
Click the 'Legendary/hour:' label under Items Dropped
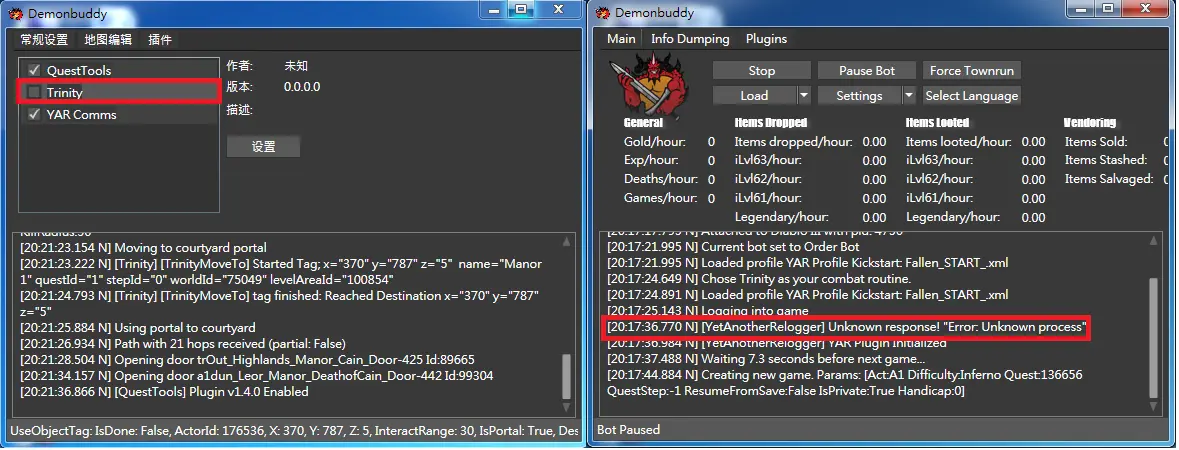click(781, 217)
